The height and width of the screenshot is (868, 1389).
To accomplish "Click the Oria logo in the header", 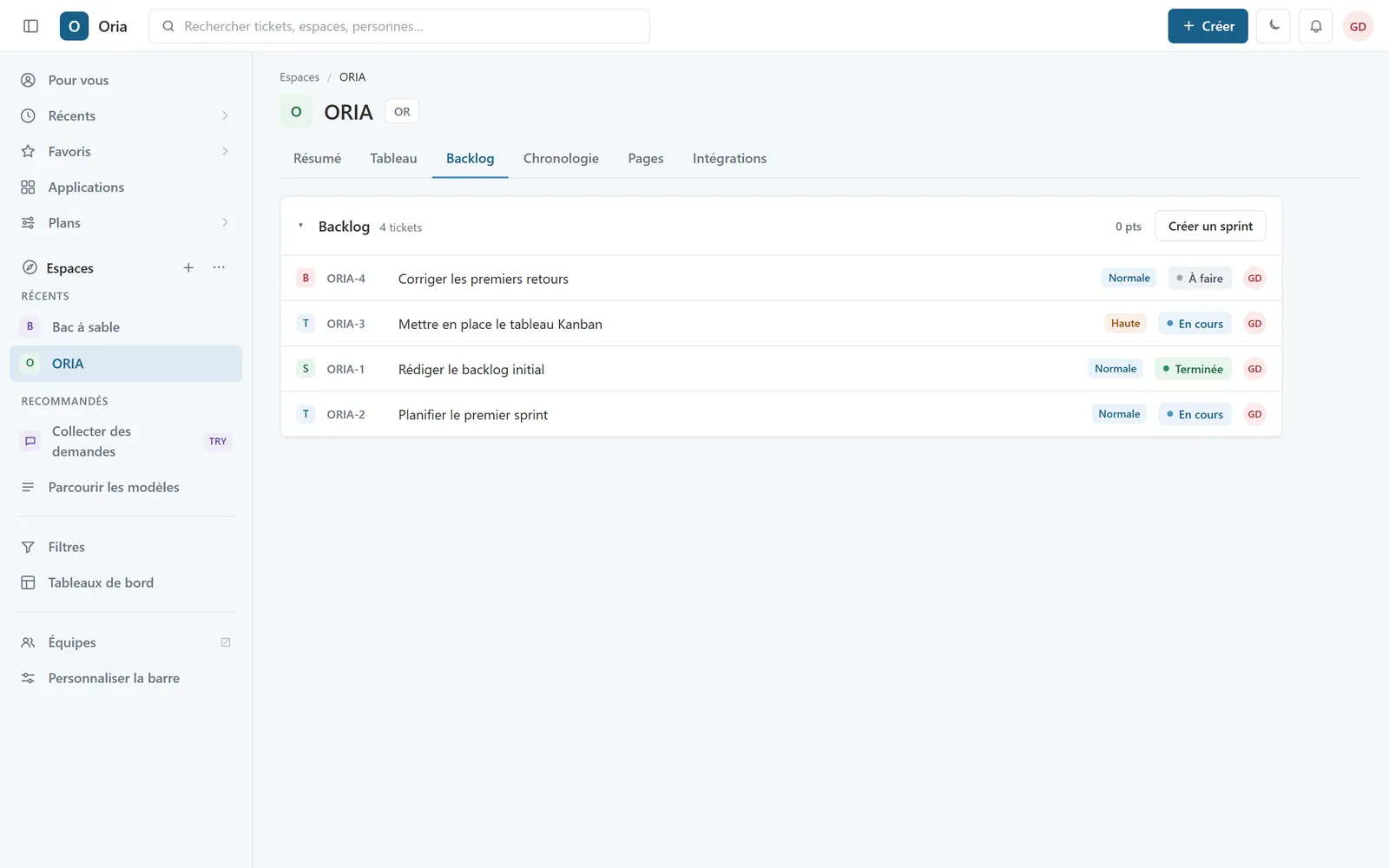I will [x=74, y=26].
